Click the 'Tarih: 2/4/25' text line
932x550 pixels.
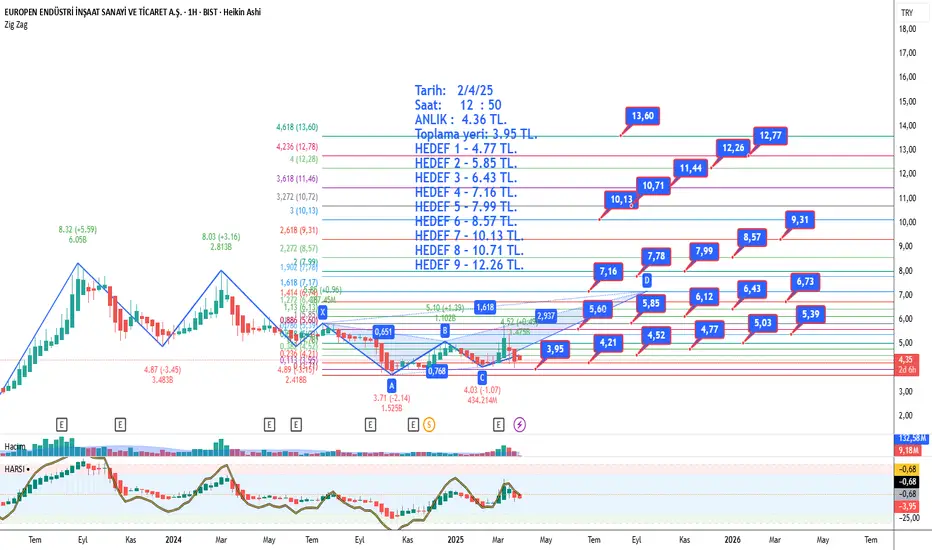[x=454, y=90]
